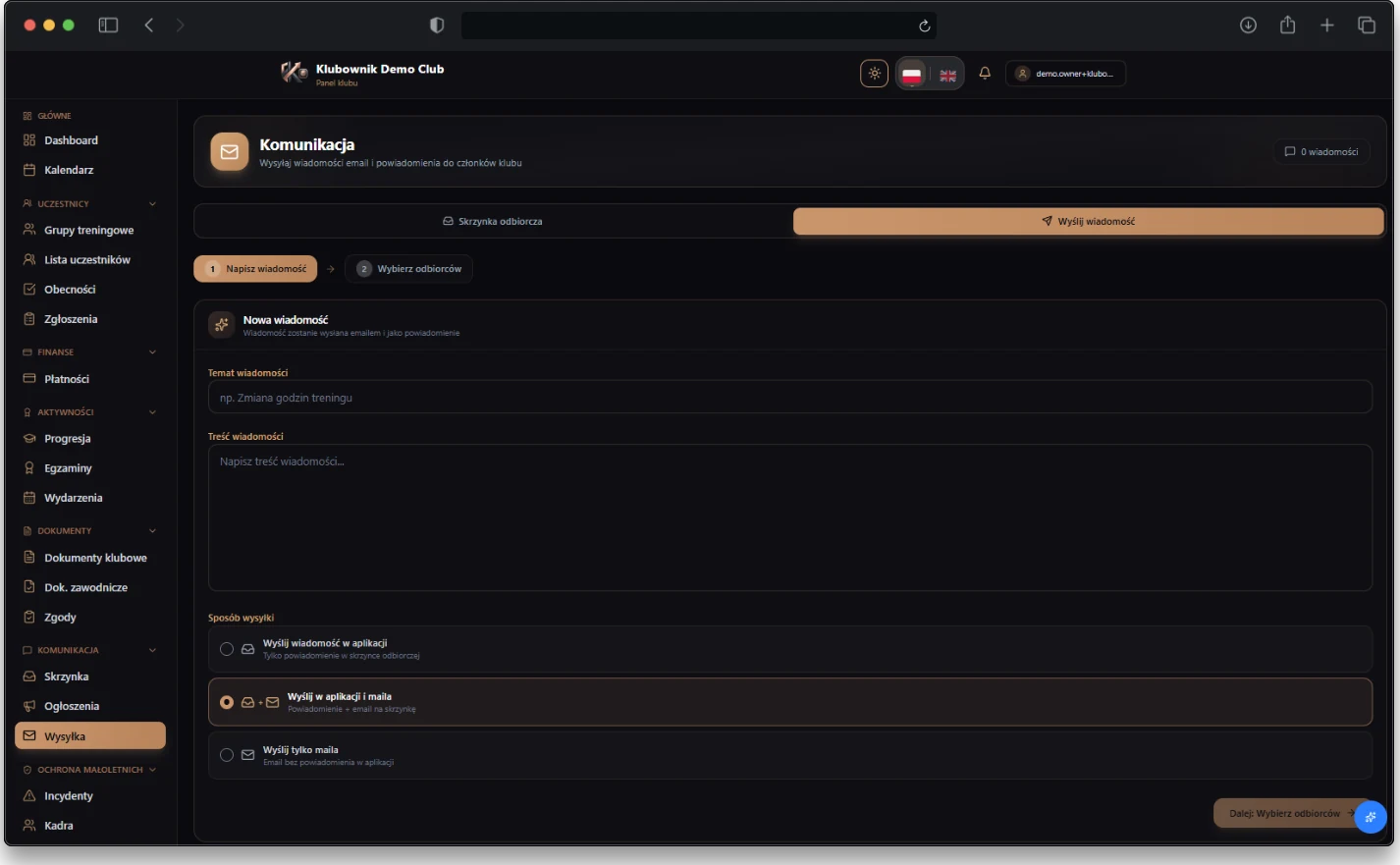Switch language to the English flag

[x=947, y=75]
